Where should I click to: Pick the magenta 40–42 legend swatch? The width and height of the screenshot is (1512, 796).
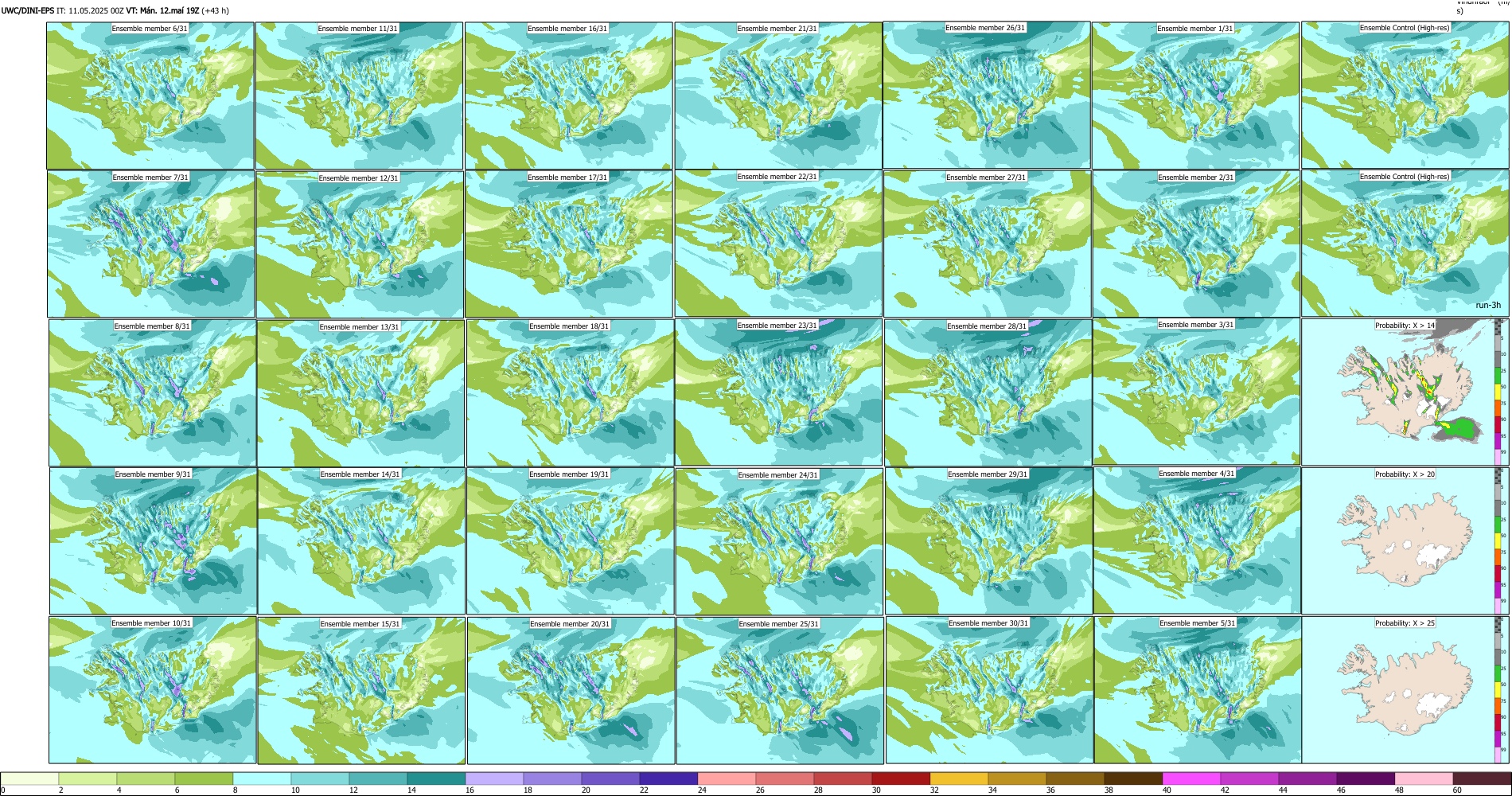coord(1191,778)
